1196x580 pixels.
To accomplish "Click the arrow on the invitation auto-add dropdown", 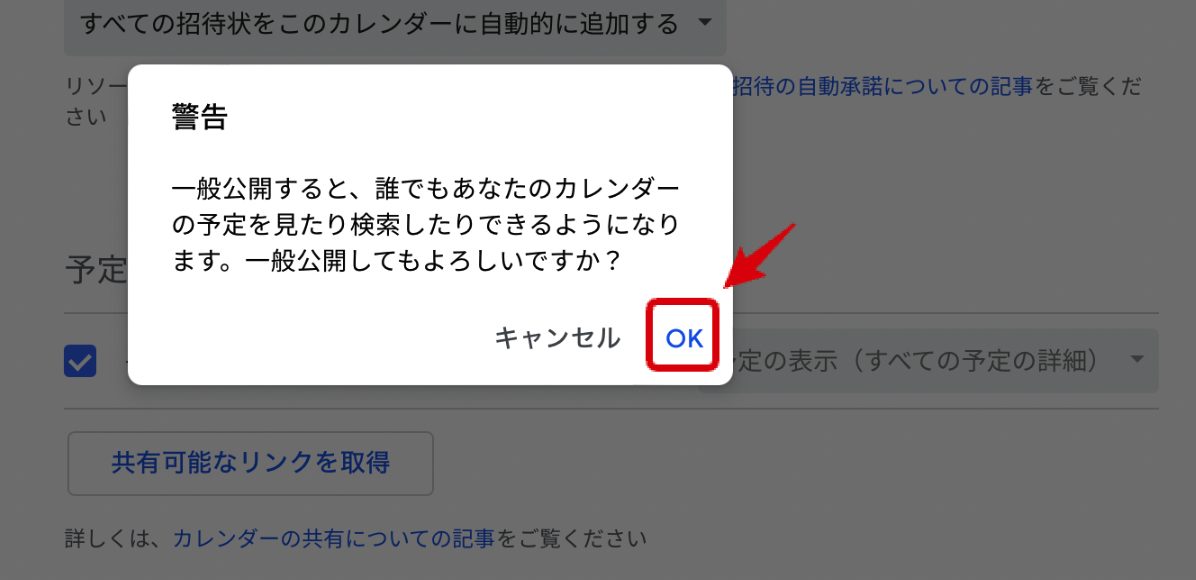I will coord(705,23).
